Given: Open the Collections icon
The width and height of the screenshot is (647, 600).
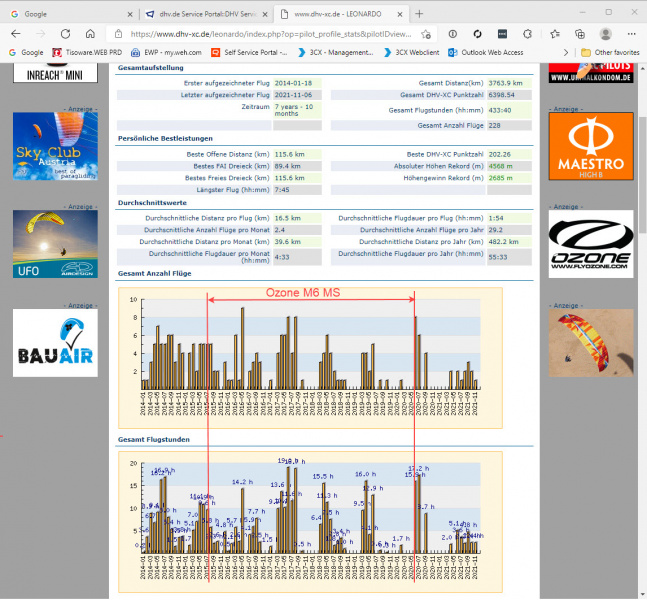Looking at the screenshot, I should coord(580,34).
